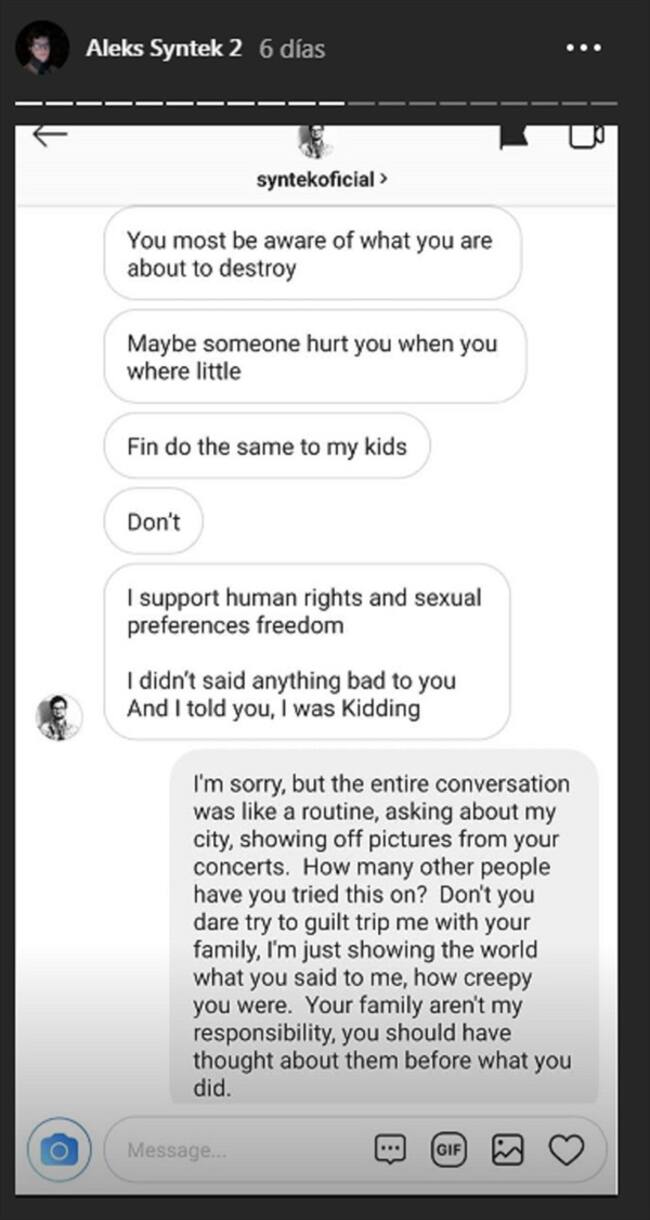Start a video call with camera icon
Image resolution: width=650 pixels, height=1220 pixels.
pos(586,137)
